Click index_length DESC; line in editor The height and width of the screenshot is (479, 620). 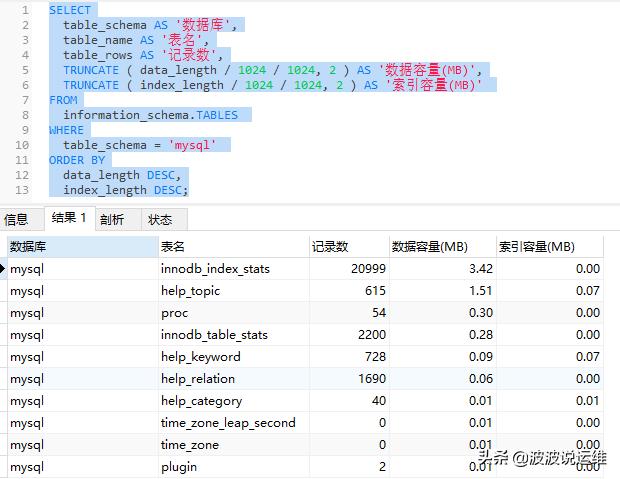126,190
